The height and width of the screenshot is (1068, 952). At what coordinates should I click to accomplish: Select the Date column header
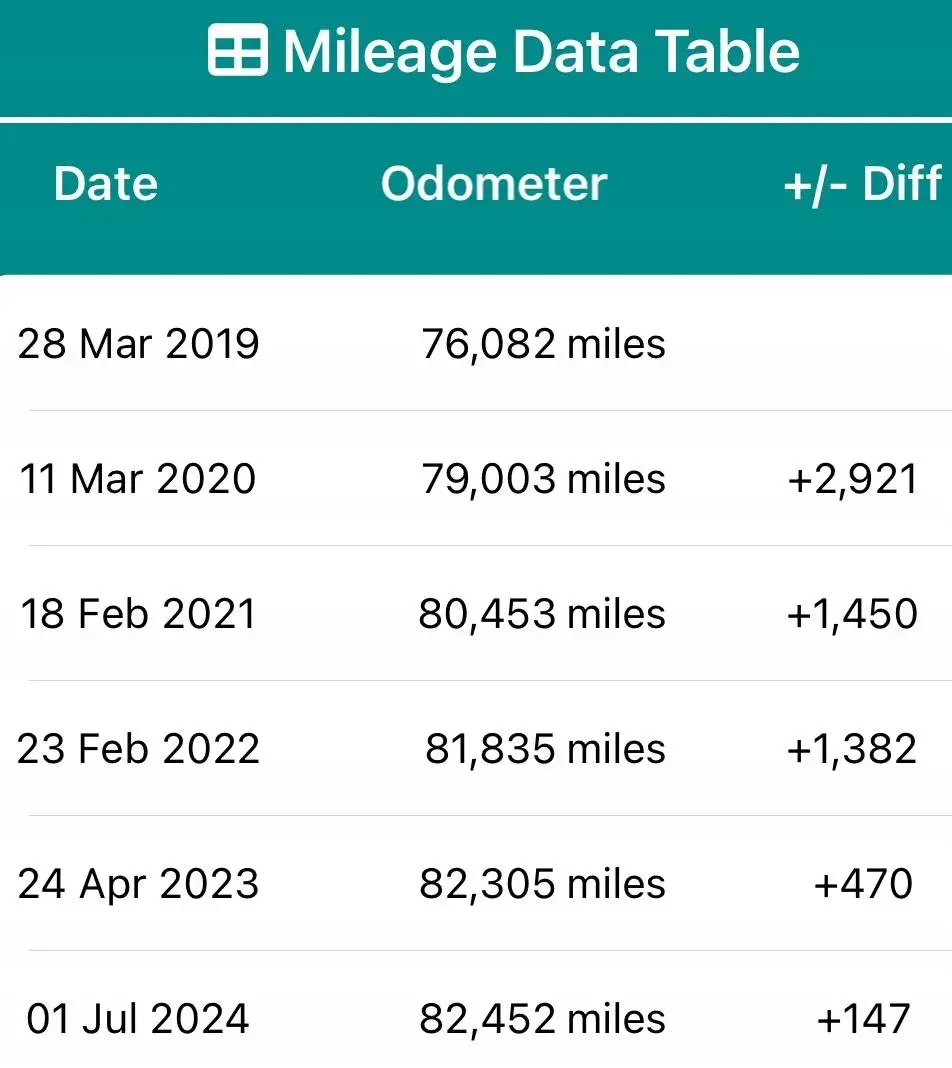[x=105, y=184]
